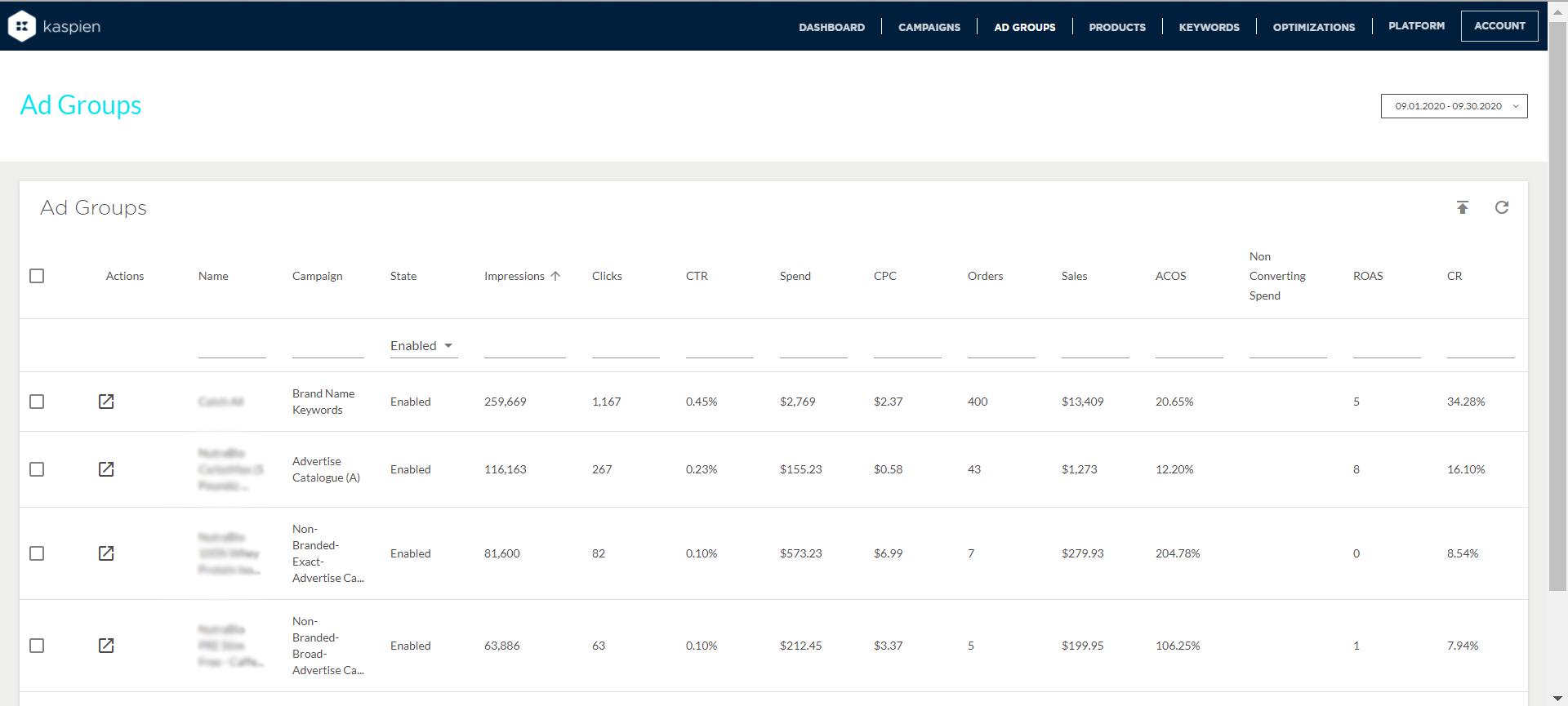This screenshot has height=706, width=1568.
Task: Click the 1,167 clicks value
Action: [x=606, y=402]
